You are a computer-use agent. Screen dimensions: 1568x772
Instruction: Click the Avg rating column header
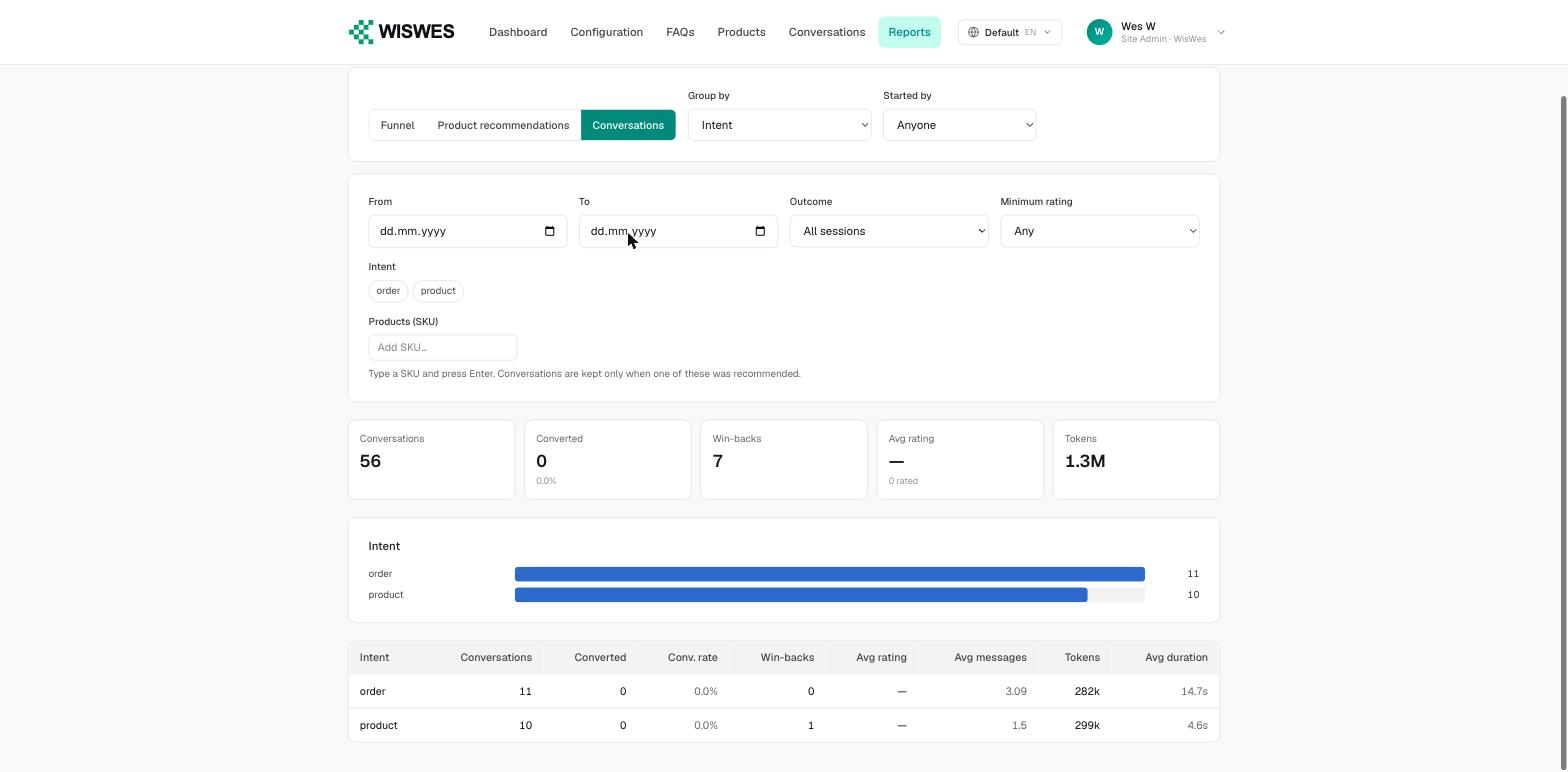tap(881, 657)
